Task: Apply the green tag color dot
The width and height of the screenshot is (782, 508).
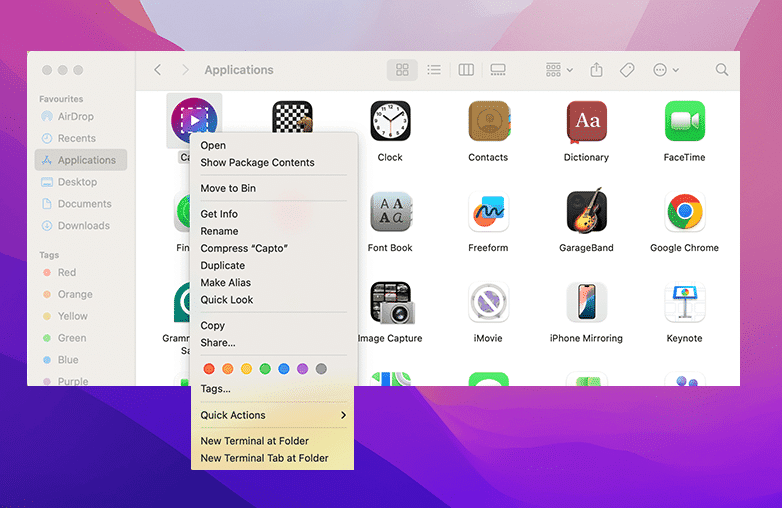Action: (x=265, y=369)
